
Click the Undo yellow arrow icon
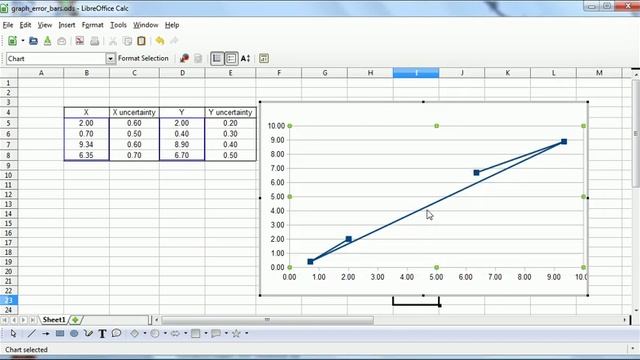coord(160,40)
